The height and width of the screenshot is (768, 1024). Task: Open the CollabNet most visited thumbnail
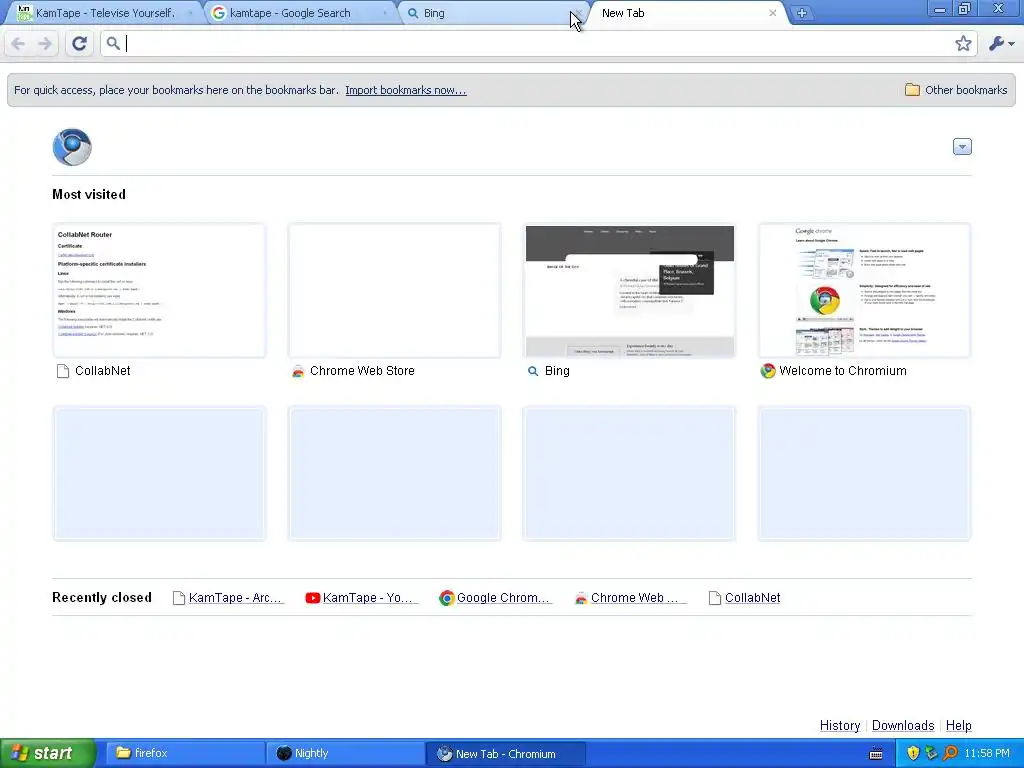[159, 291]
